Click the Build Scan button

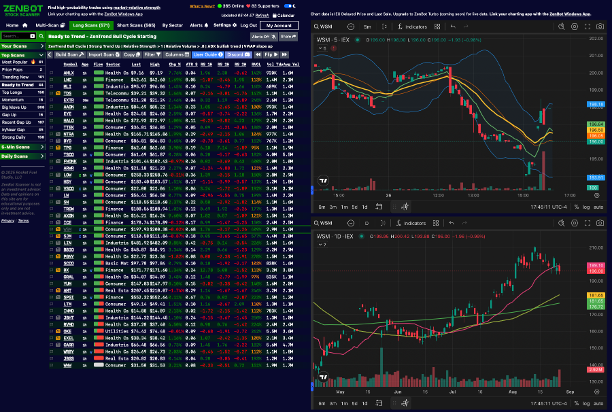pos(69,55)
